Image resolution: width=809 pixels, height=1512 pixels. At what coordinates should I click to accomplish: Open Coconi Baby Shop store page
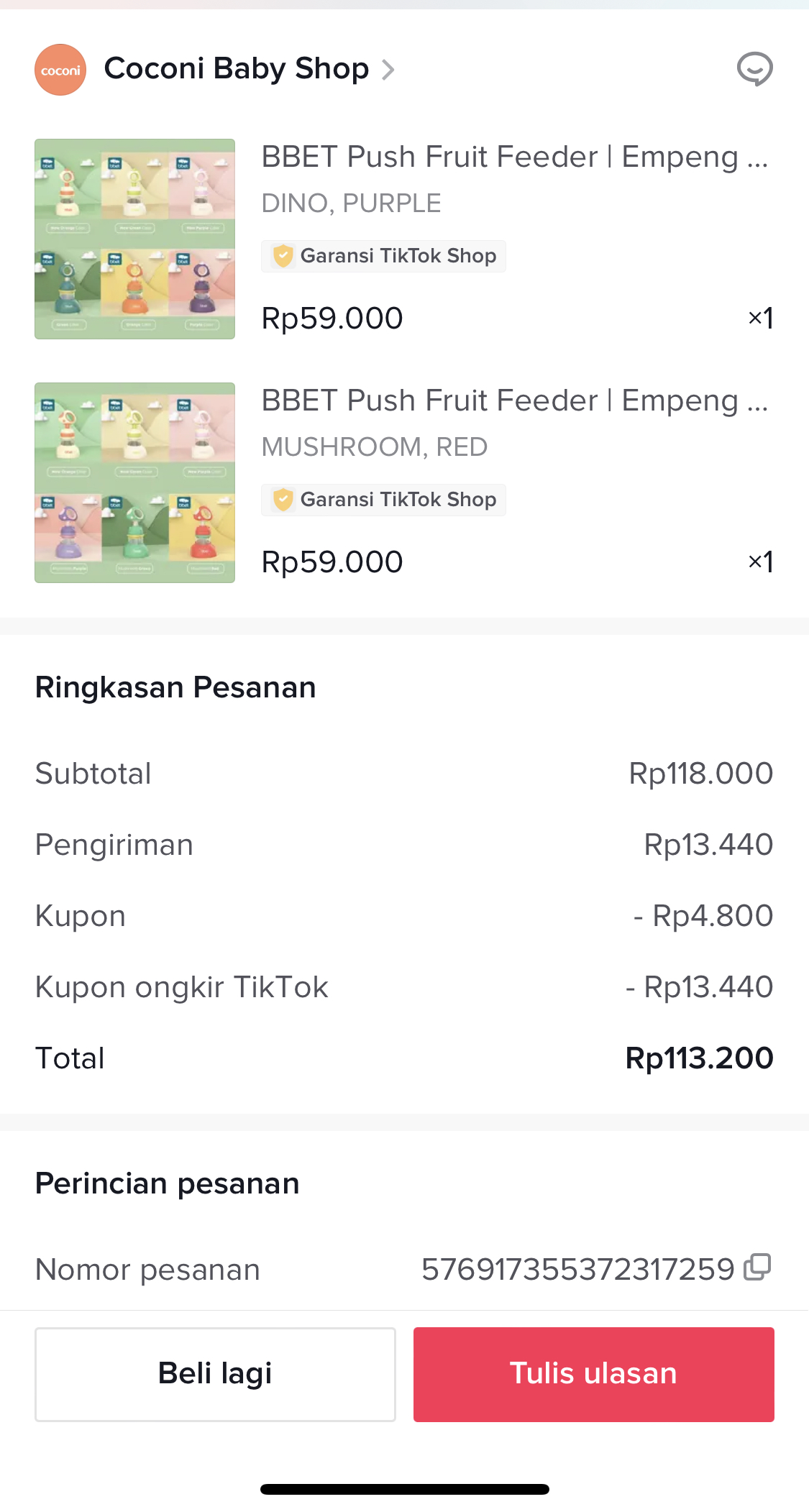(x=236, y=69)
